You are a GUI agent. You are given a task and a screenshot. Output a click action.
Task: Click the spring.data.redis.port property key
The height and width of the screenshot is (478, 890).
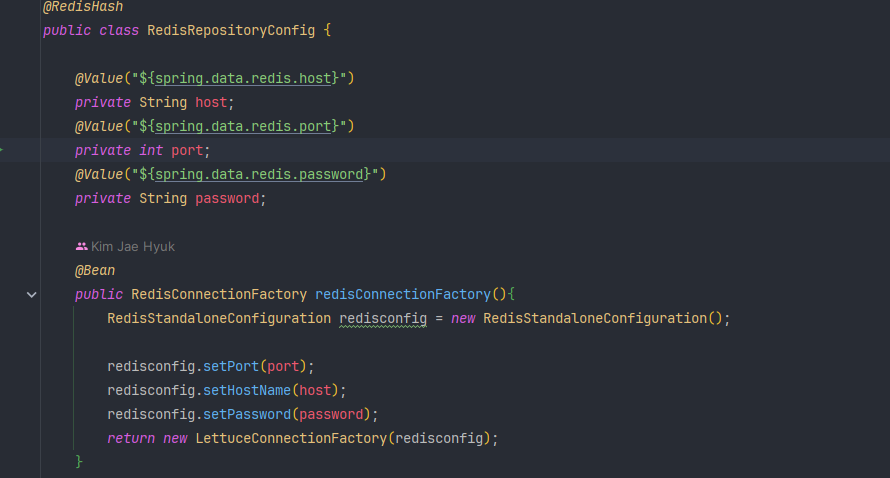coord(243,126)
